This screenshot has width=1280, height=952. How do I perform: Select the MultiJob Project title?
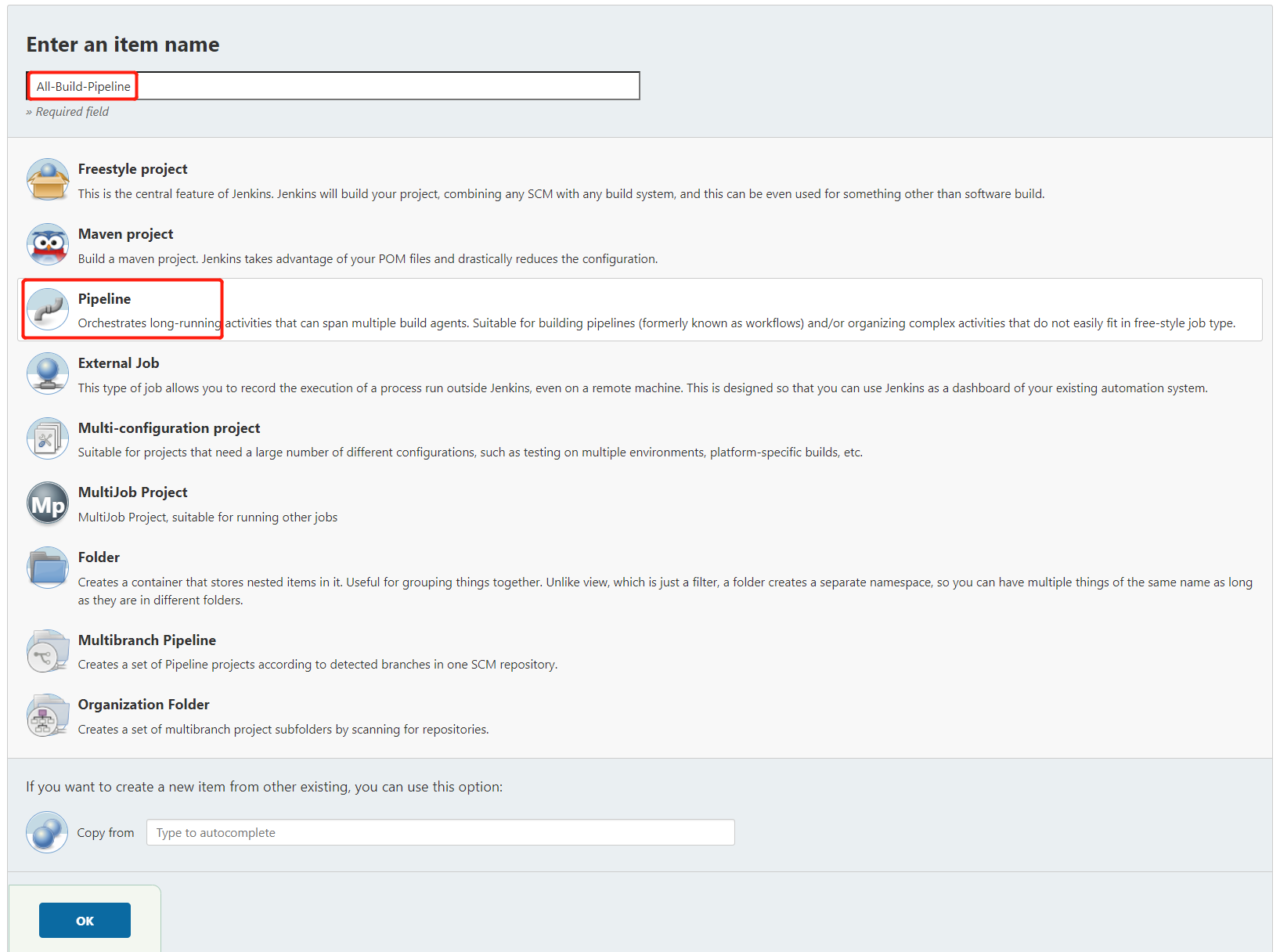(x=132, y=492)
